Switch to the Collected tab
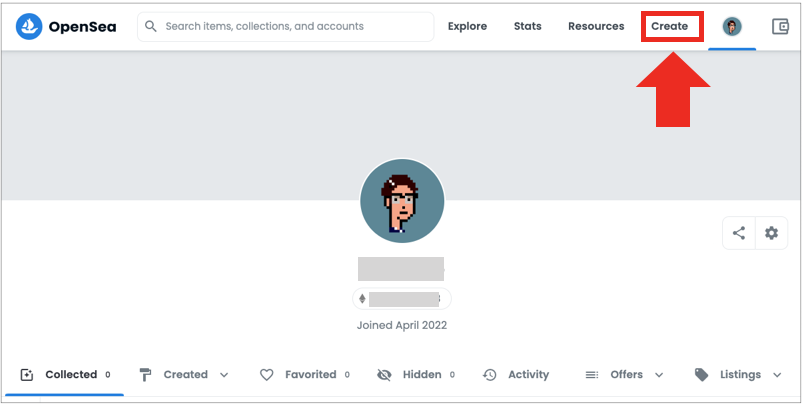 pyautogui.click(x=65, y=375)
